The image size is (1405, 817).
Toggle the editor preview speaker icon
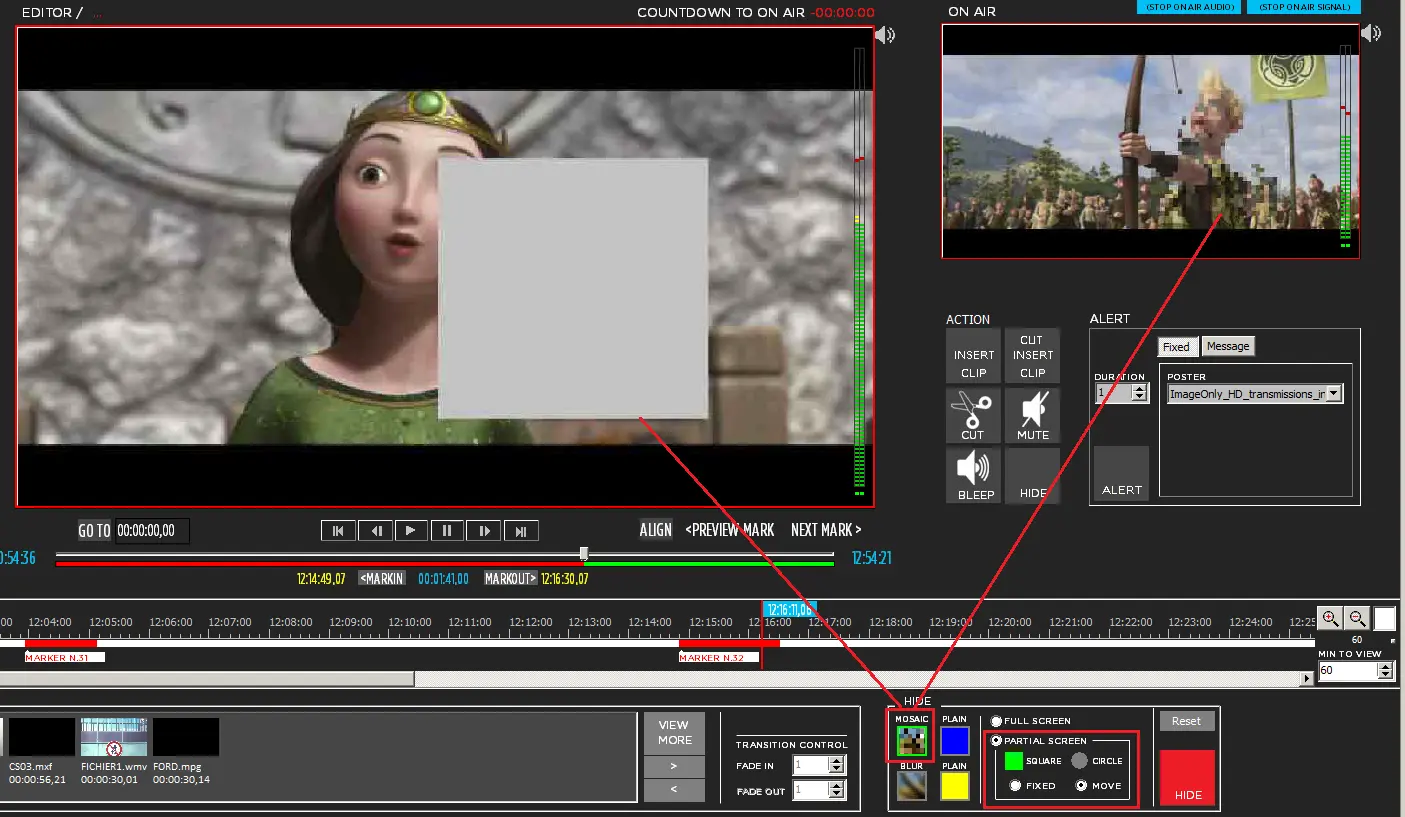(x=885, y=36)
